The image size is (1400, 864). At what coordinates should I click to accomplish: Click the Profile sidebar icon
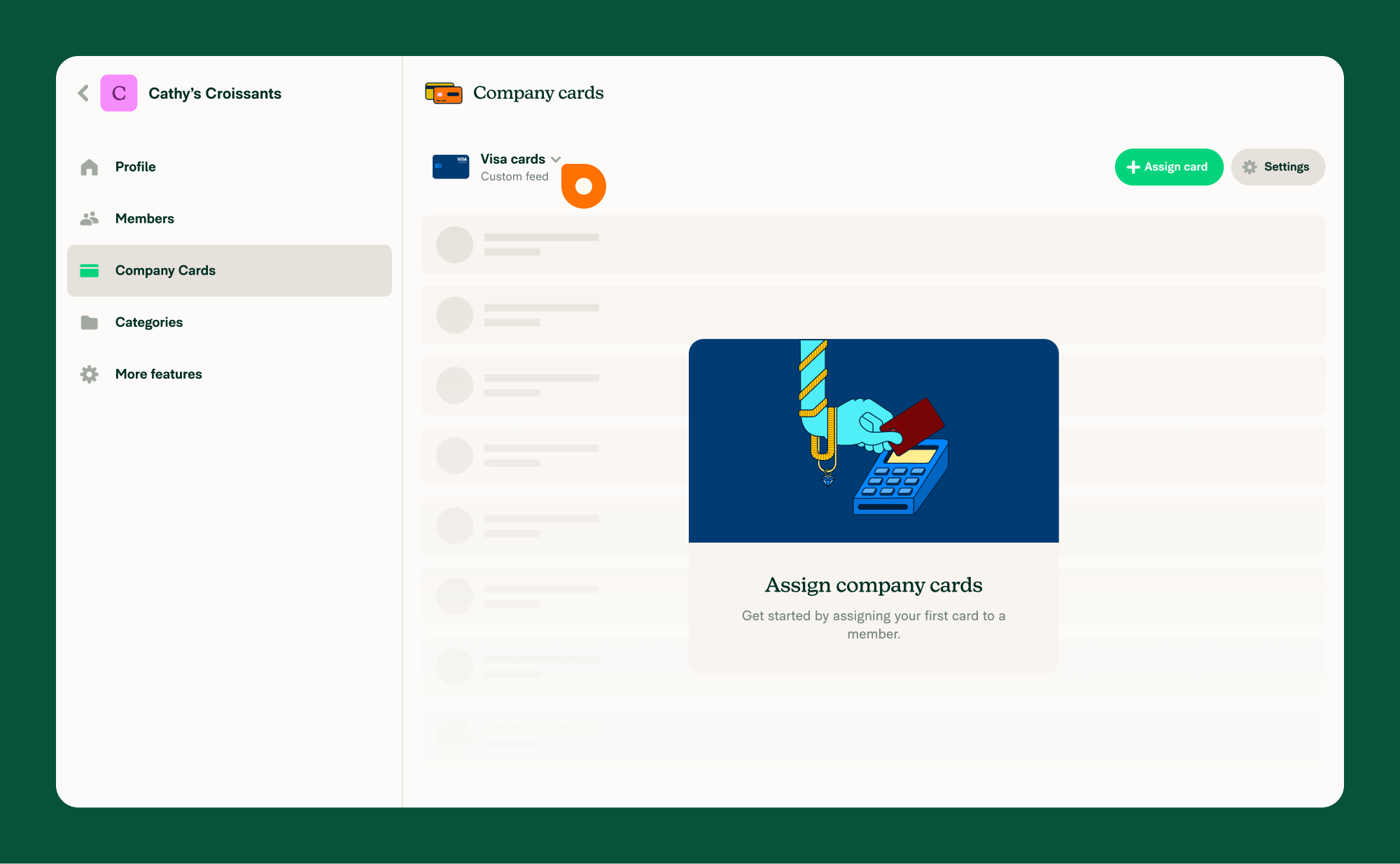[x=89, y=167]
